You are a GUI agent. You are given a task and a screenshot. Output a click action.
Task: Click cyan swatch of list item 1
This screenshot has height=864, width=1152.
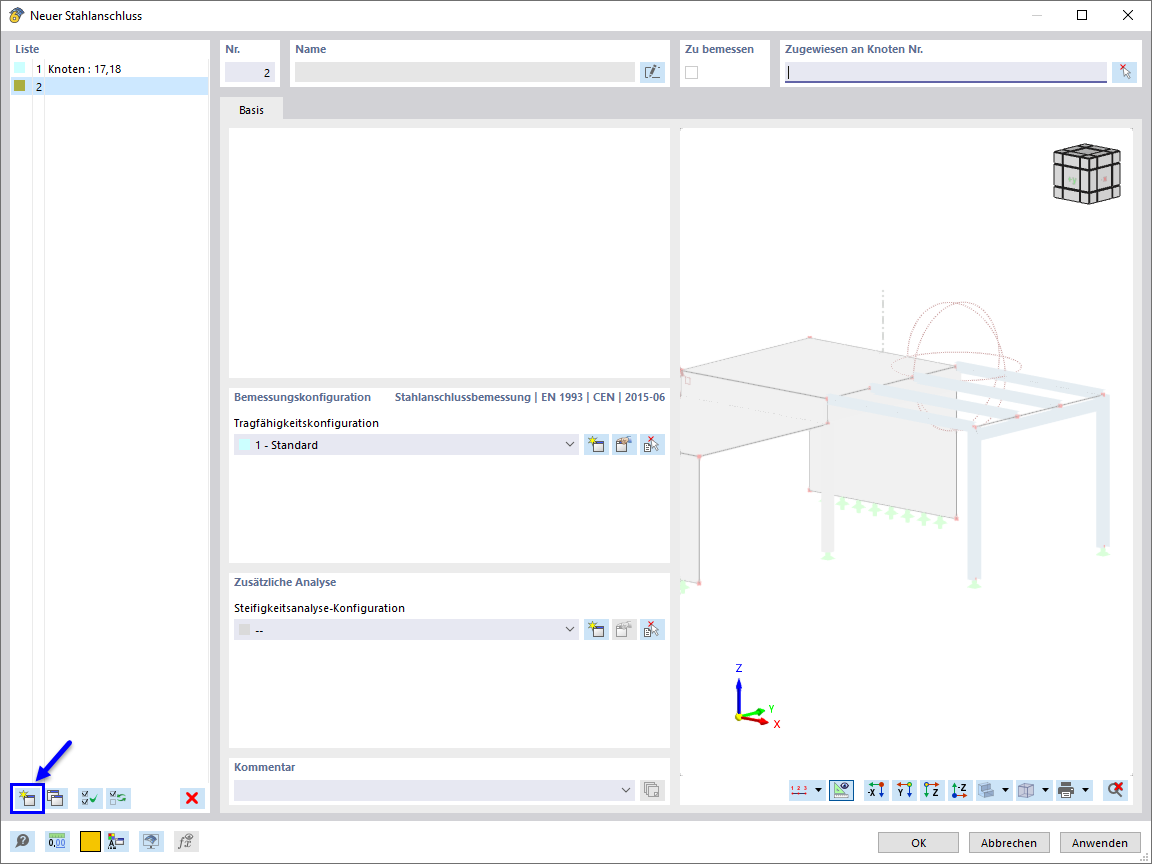tap(20, 68)
